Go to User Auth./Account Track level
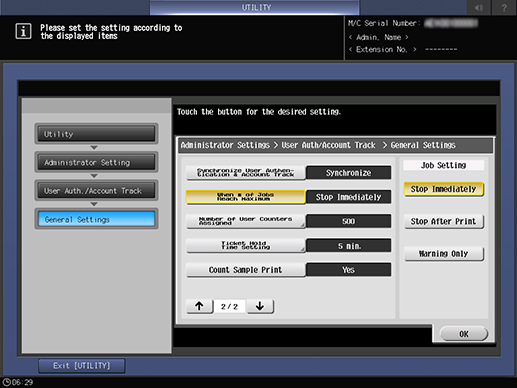517x388 pixels. pos(96,190)
